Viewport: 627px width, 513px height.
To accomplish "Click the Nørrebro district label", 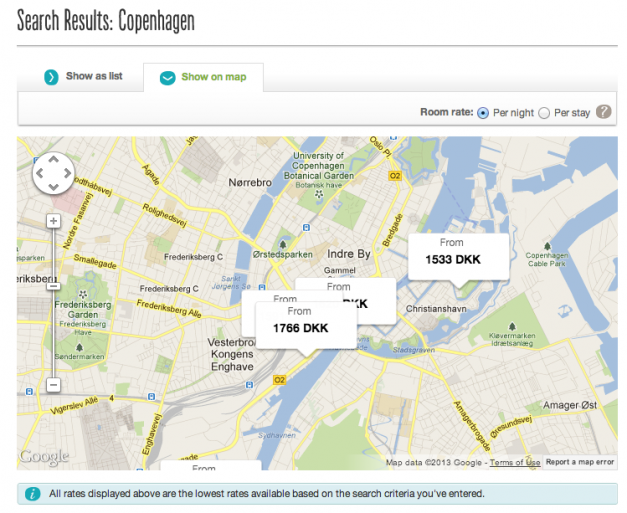I will [250, 183].
